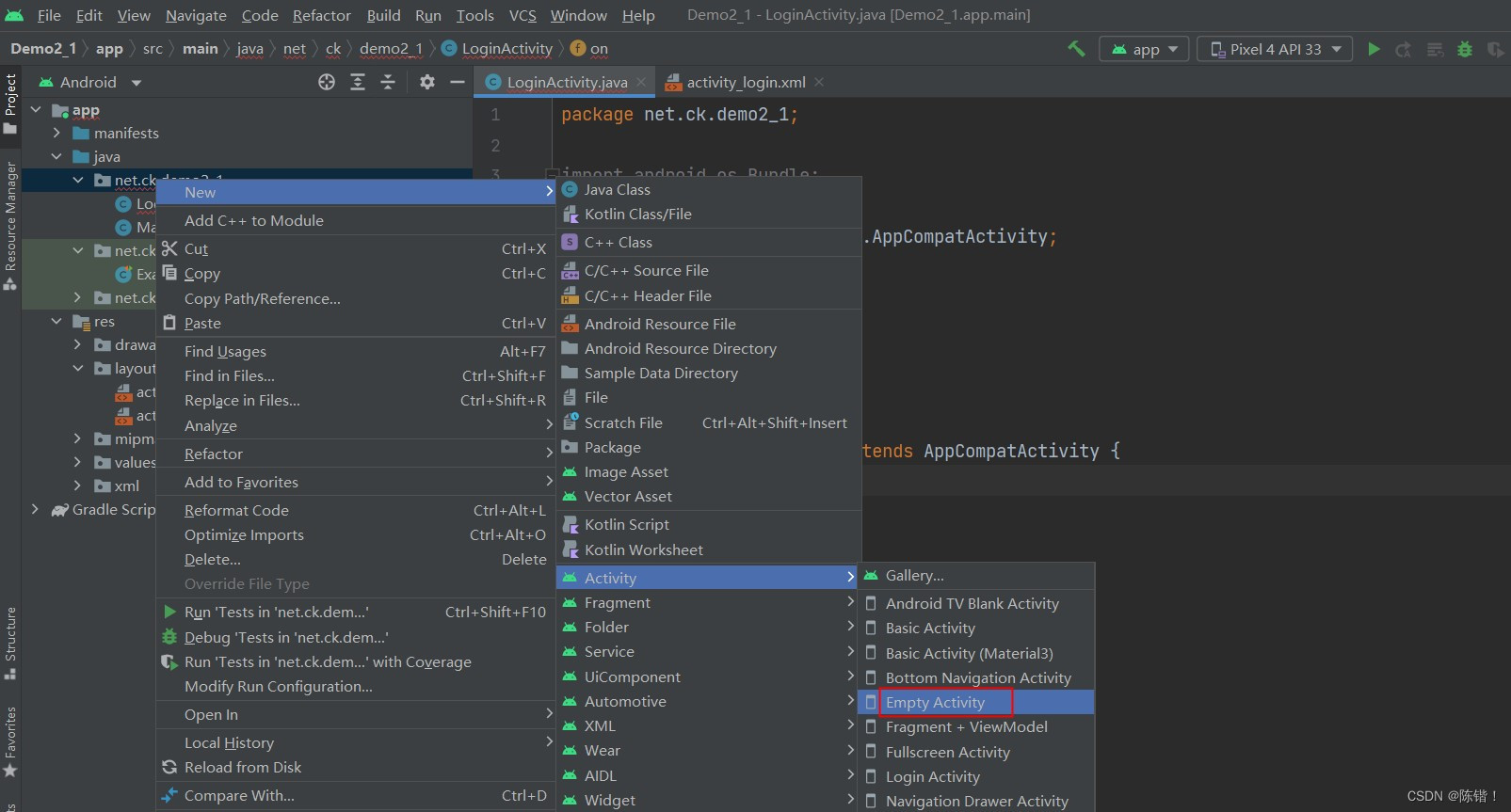1511x812 pixels.
Task: Open the Resource Manager side tab
Action: pos(10,226)
